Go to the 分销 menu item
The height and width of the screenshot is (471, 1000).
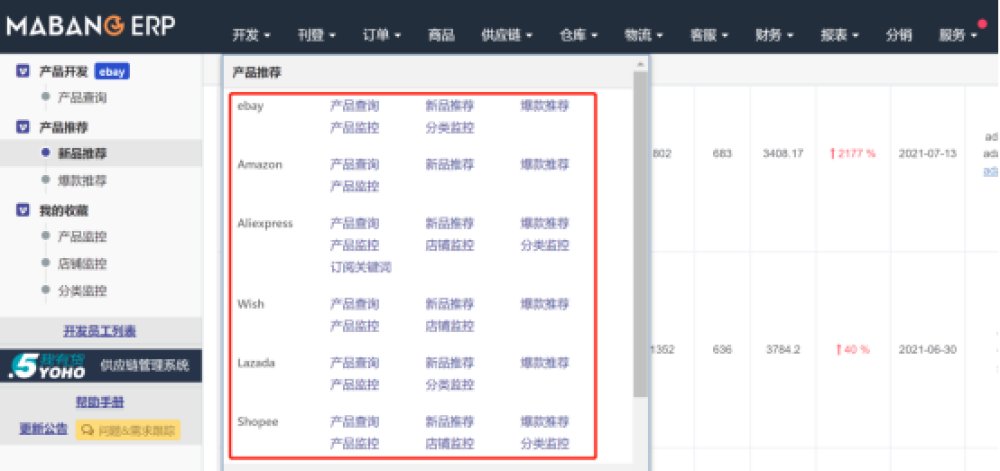coord(899,36)
